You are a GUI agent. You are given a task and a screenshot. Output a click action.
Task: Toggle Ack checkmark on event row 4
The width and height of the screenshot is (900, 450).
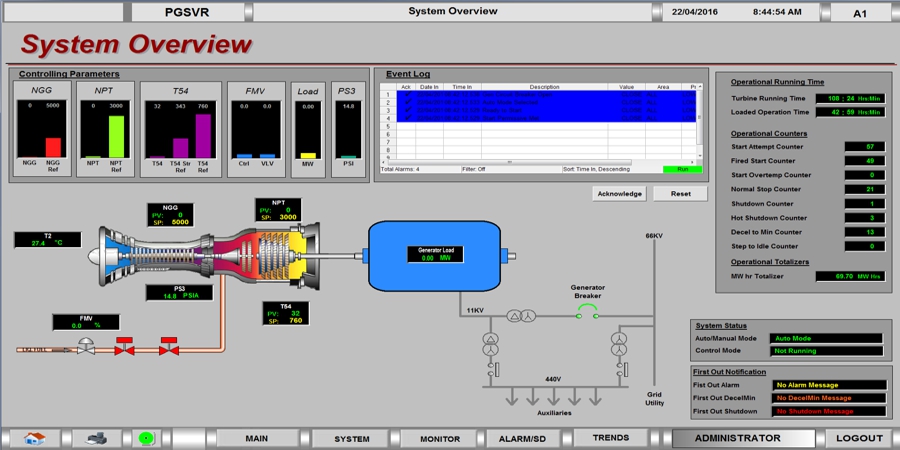[407, 118]
